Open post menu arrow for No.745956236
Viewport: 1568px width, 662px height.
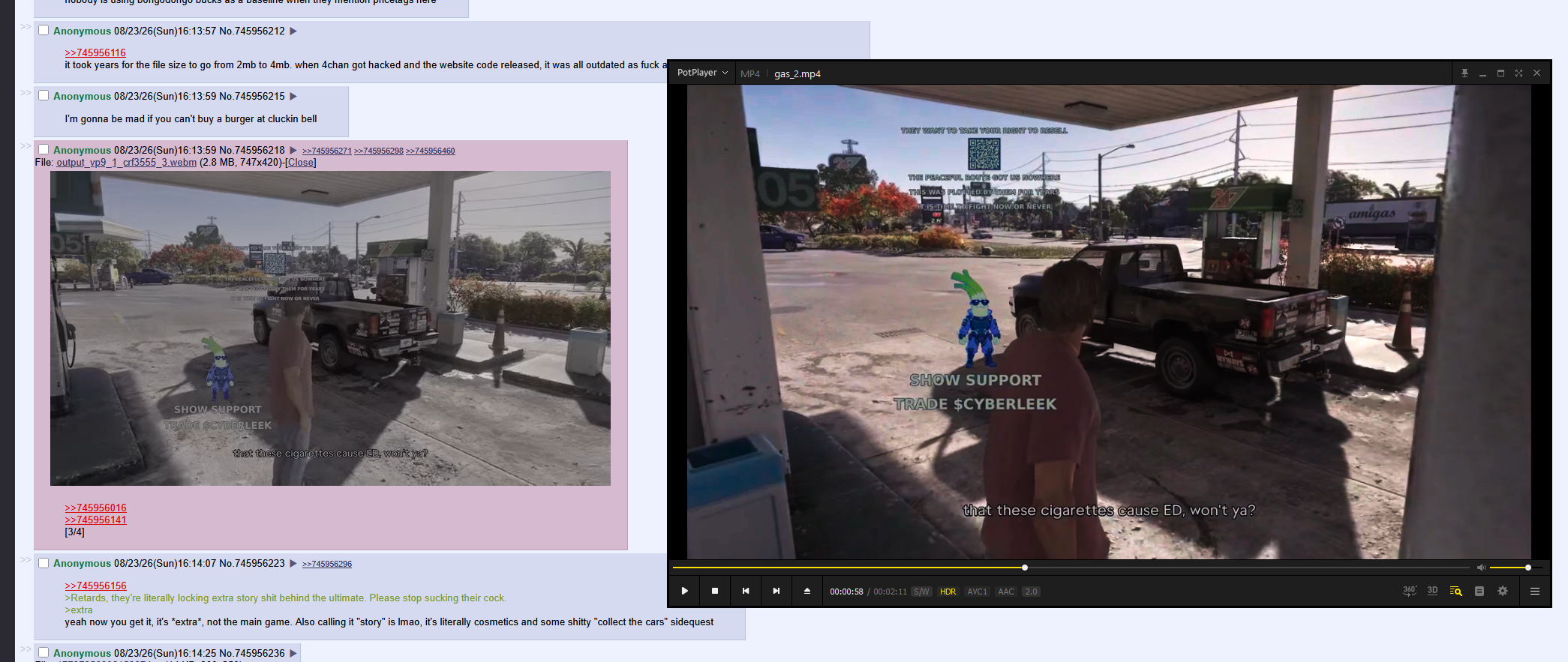click(x=293, y=653)
